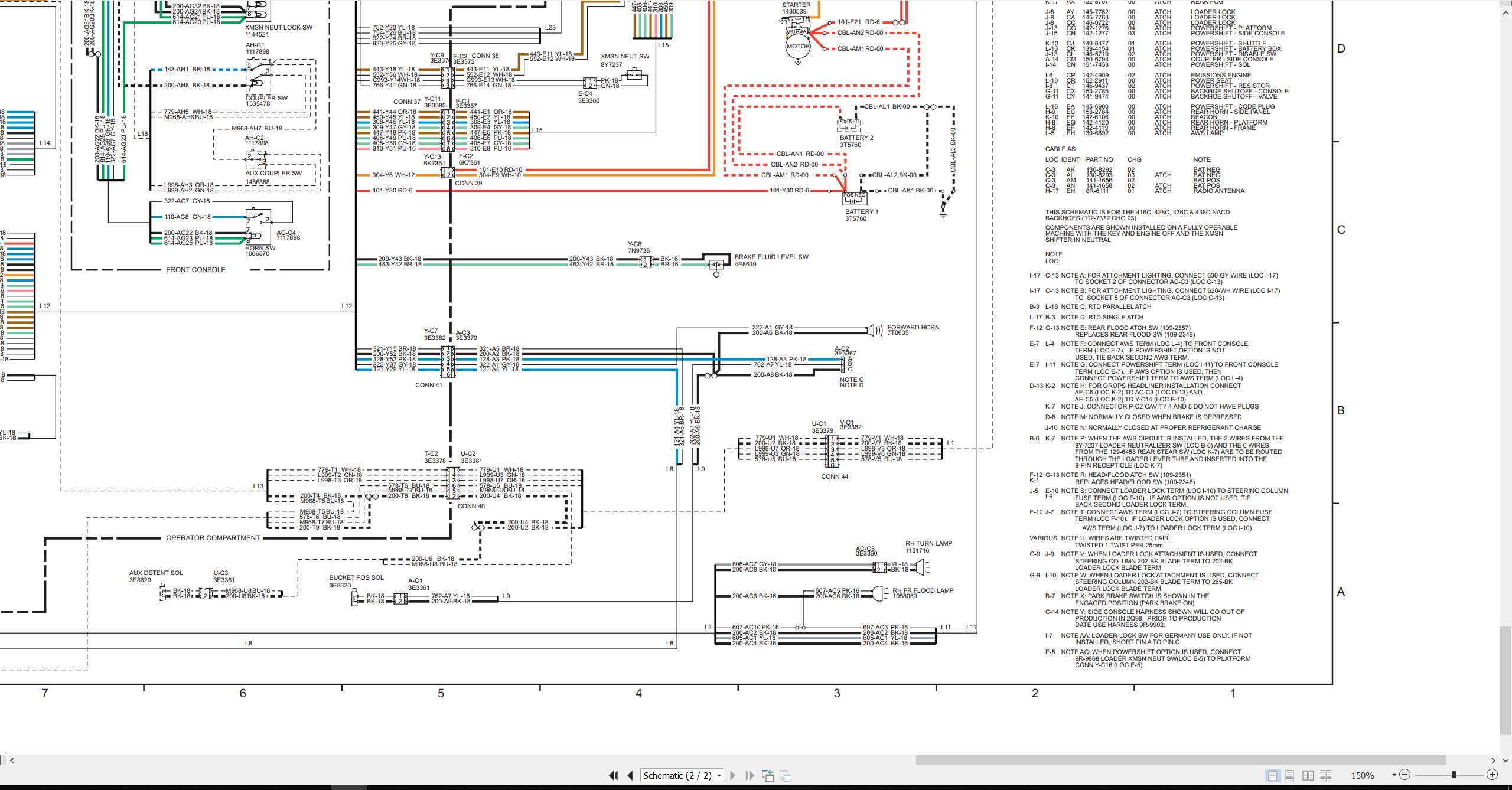Click the BUCKET POS SOL label
The height and width of the screenshot is (790, 1512).
356,577
